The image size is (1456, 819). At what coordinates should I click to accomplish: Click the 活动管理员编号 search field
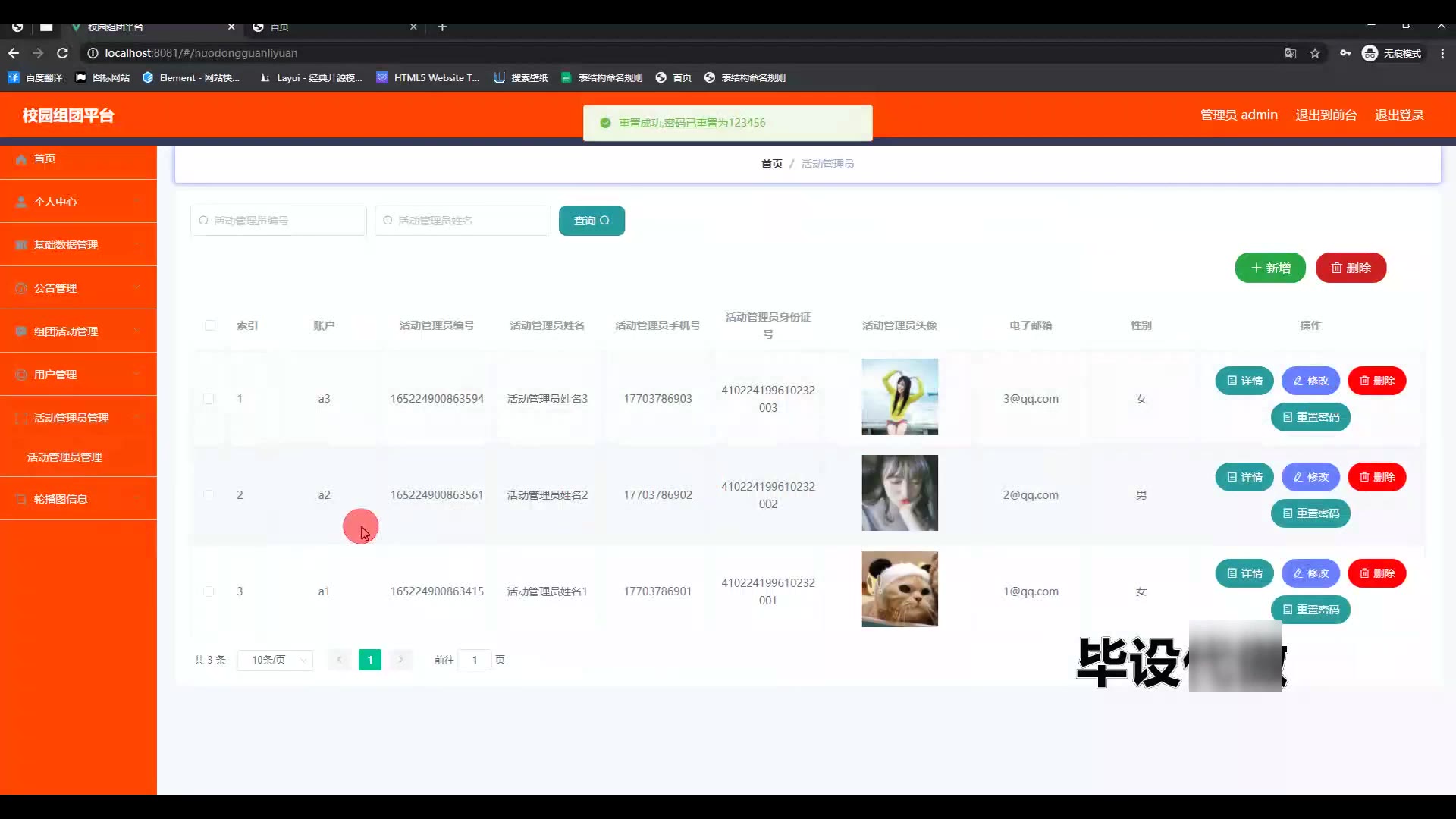click(x=278, y=221)
